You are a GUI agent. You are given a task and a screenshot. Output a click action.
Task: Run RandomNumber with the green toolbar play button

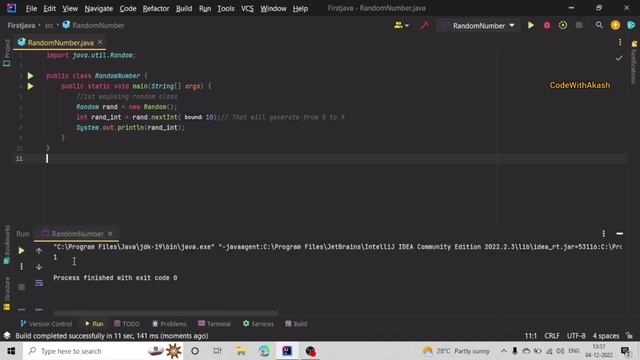point(531,25)
